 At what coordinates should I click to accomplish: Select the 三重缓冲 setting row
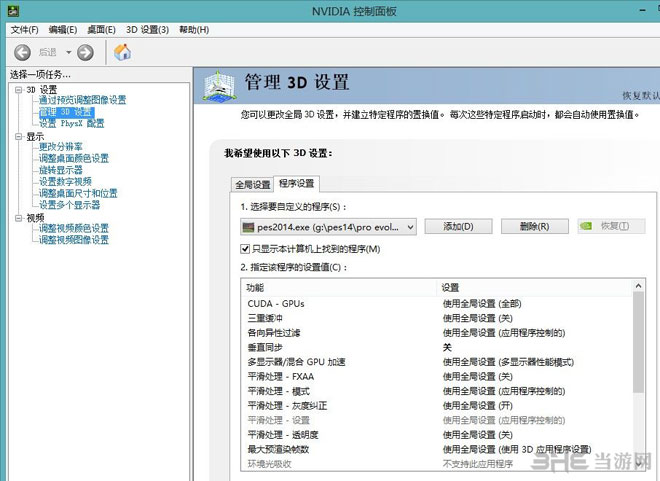[x=436, y=319]
